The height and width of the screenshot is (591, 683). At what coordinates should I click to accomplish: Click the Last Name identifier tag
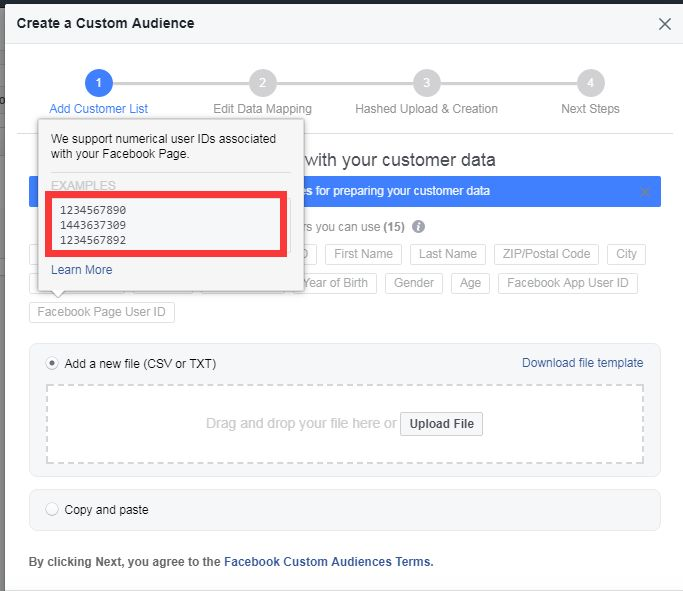point(448,254)
